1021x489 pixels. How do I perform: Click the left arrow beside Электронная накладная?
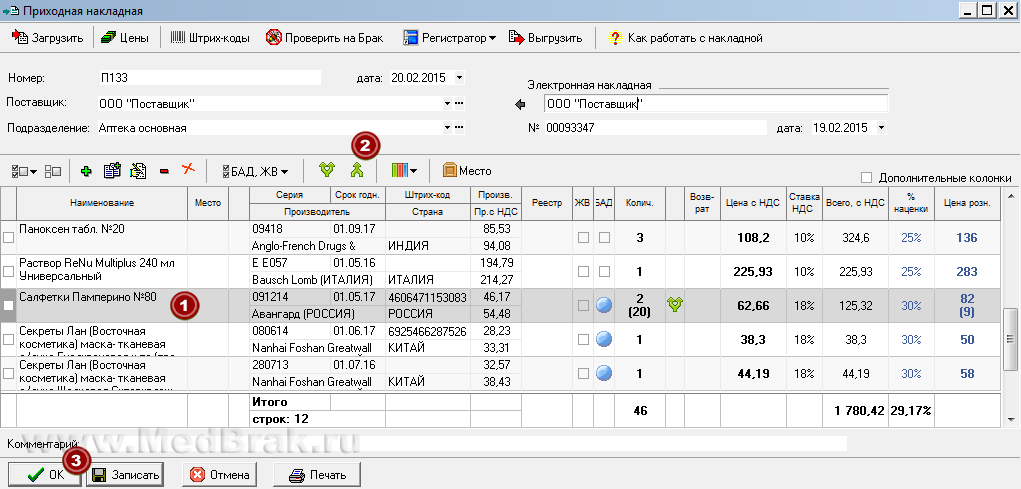pyautogui.click(x=520, y=104)
